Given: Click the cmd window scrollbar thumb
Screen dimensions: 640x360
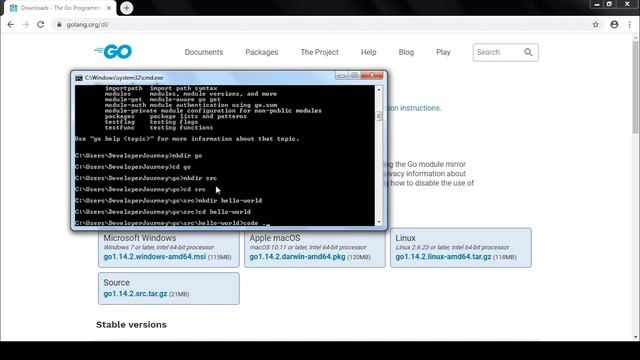Looking at the screenshot, I should point(379,116).
